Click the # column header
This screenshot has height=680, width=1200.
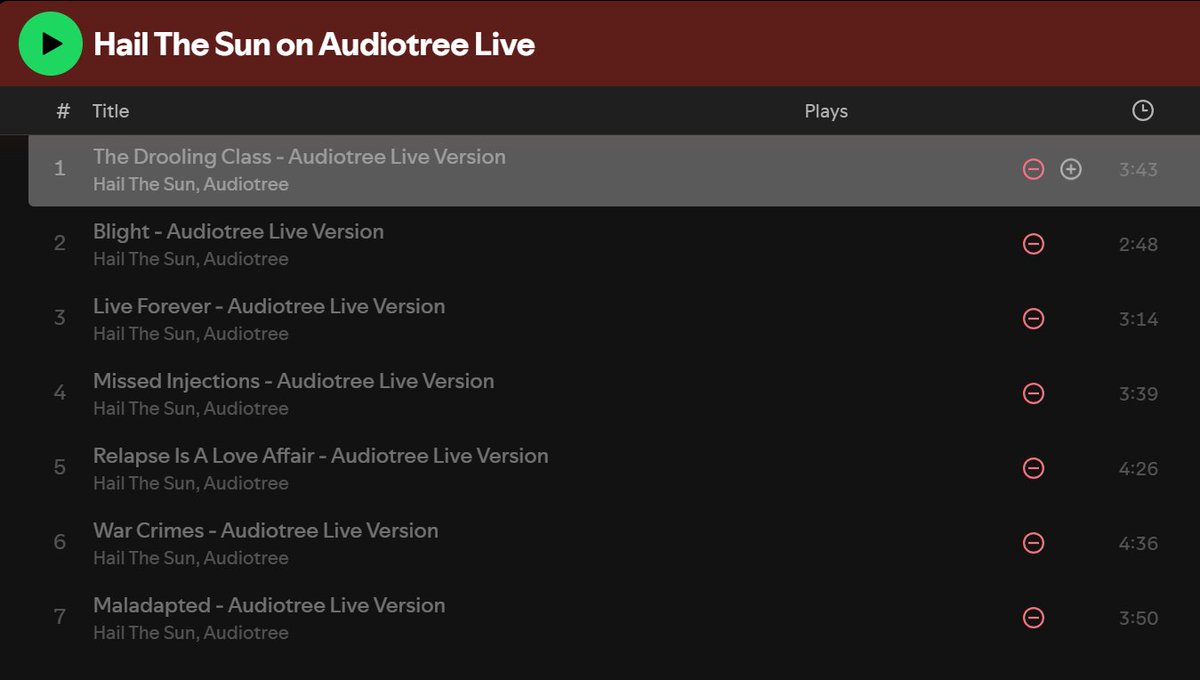click(x=63, y=111)
